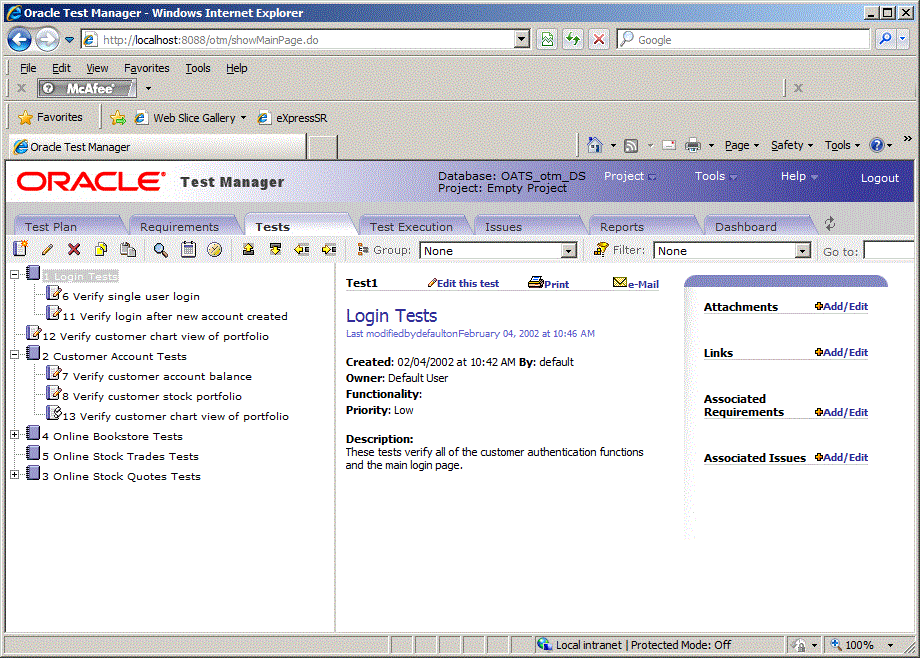Click the Logout link
This screenshot has height=658, width=920.
click(x=880, y=178)
